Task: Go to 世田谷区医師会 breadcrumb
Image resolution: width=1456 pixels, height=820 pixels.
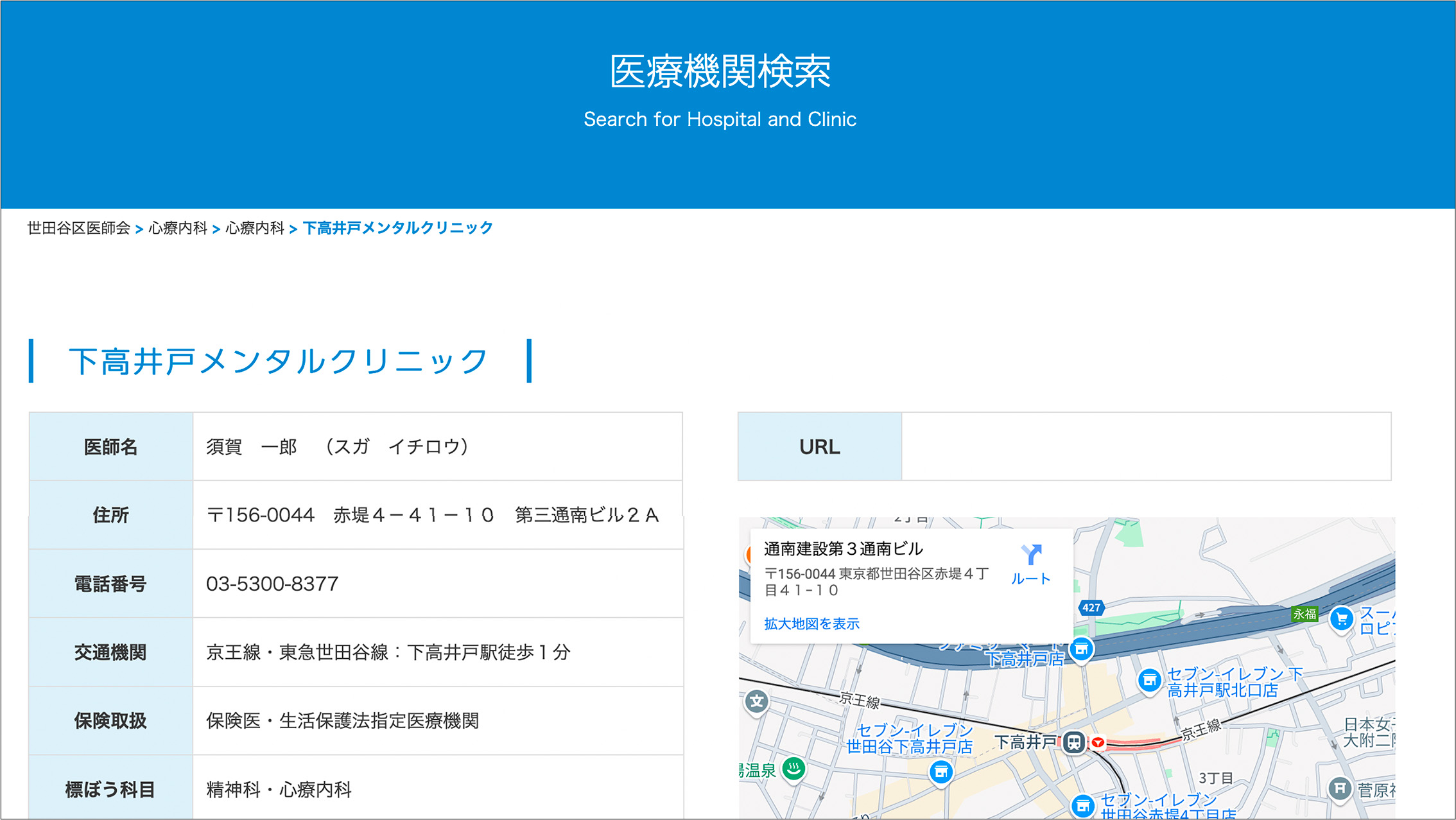Action: click(78, 228)
